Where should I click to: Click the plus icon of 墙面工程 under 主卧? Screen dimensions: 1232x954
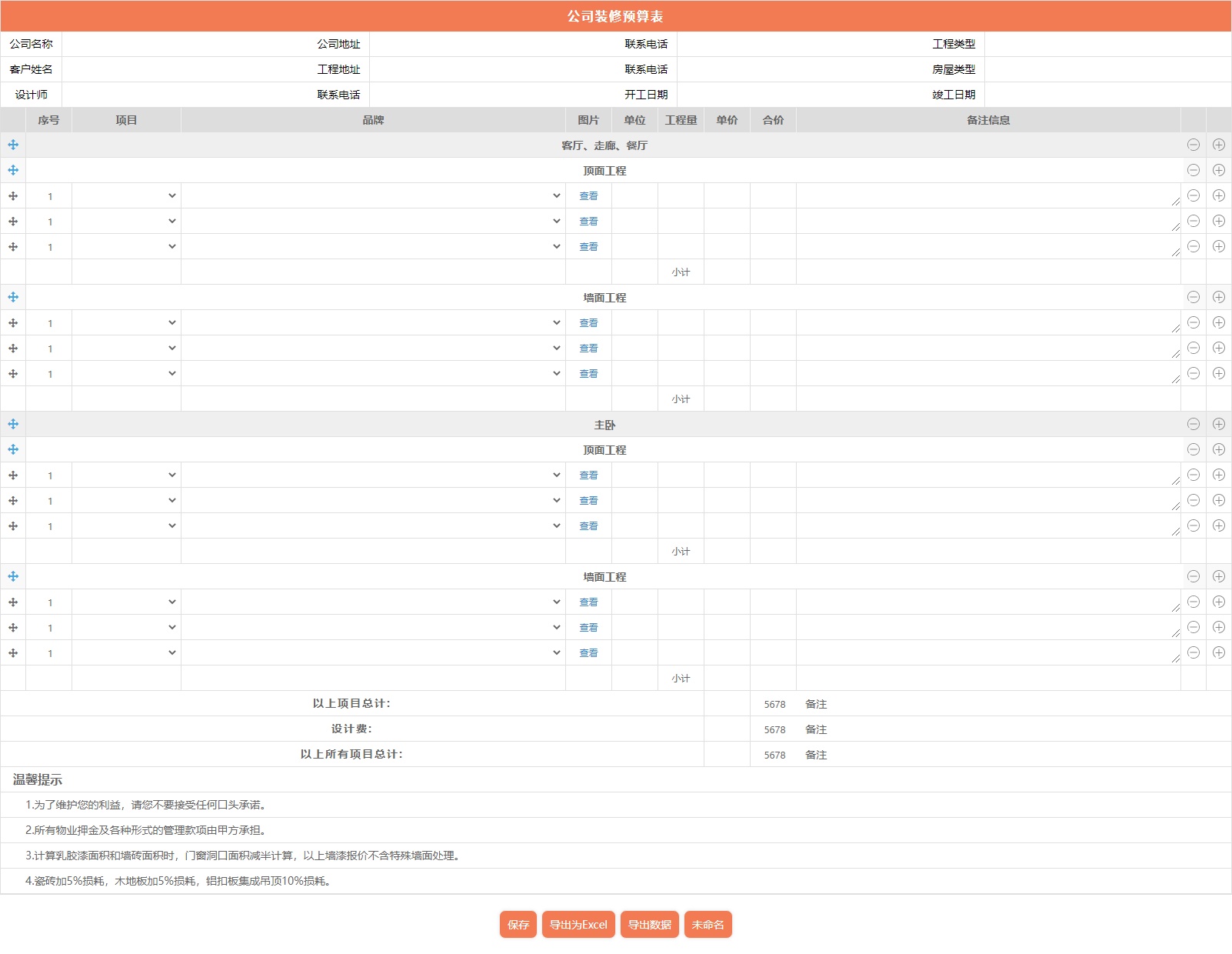pos(1219,576)
